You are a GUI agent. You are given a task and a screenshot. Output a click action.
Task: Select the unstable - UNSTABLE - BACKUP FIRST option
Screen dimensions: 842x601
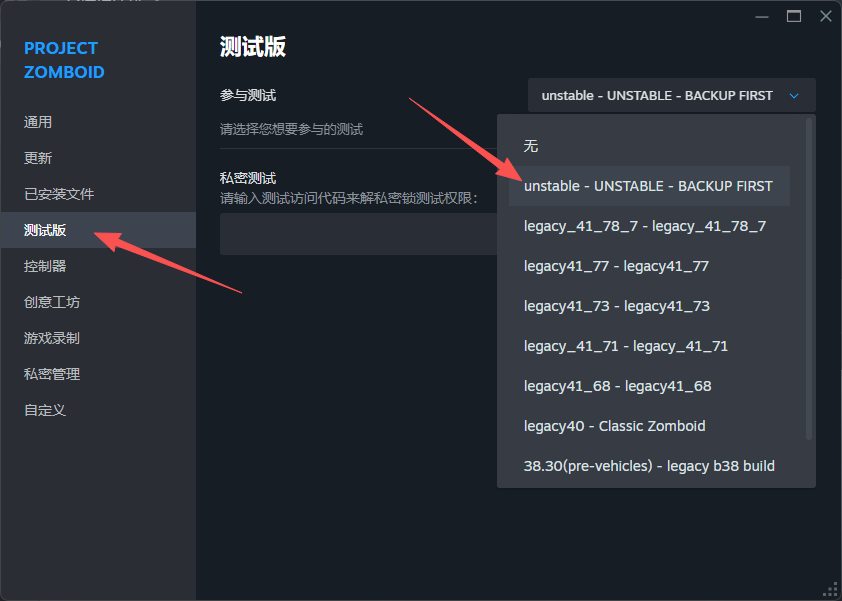(648, 186)
